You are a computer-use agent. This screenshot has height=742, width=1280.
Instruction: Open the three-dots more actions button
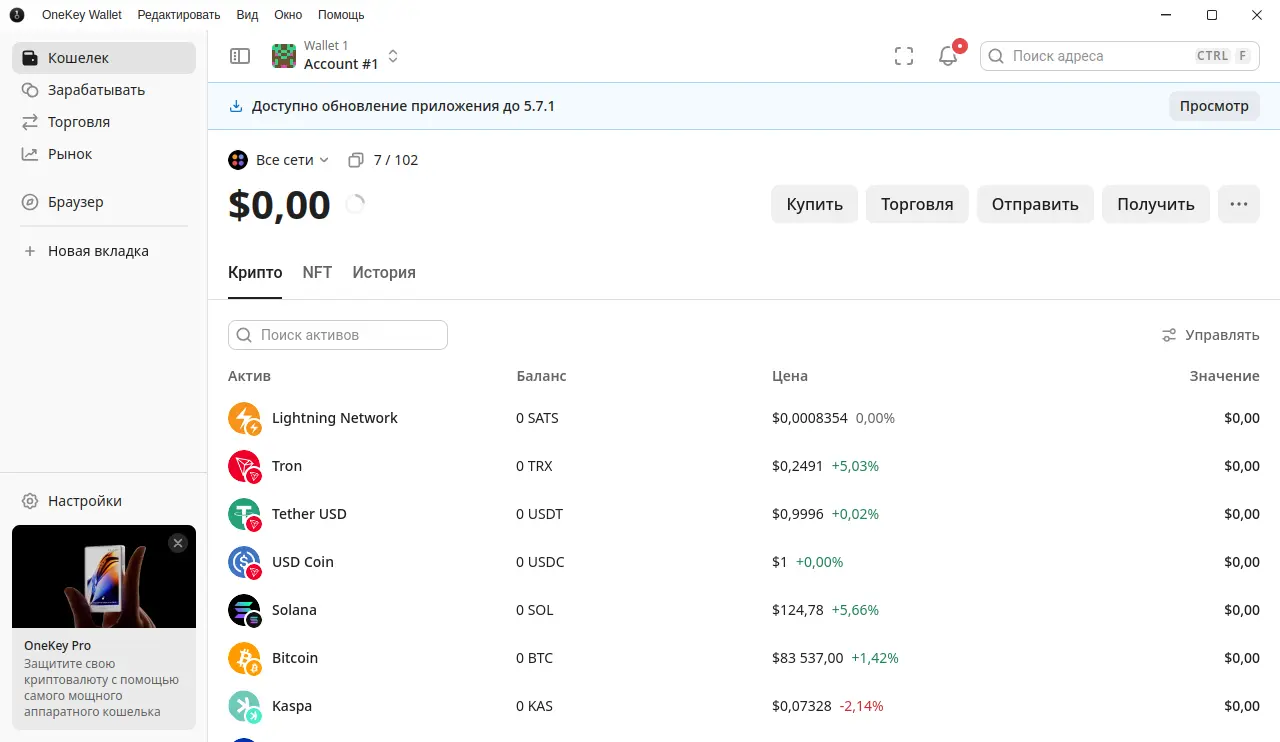(x=1239, y=204)
